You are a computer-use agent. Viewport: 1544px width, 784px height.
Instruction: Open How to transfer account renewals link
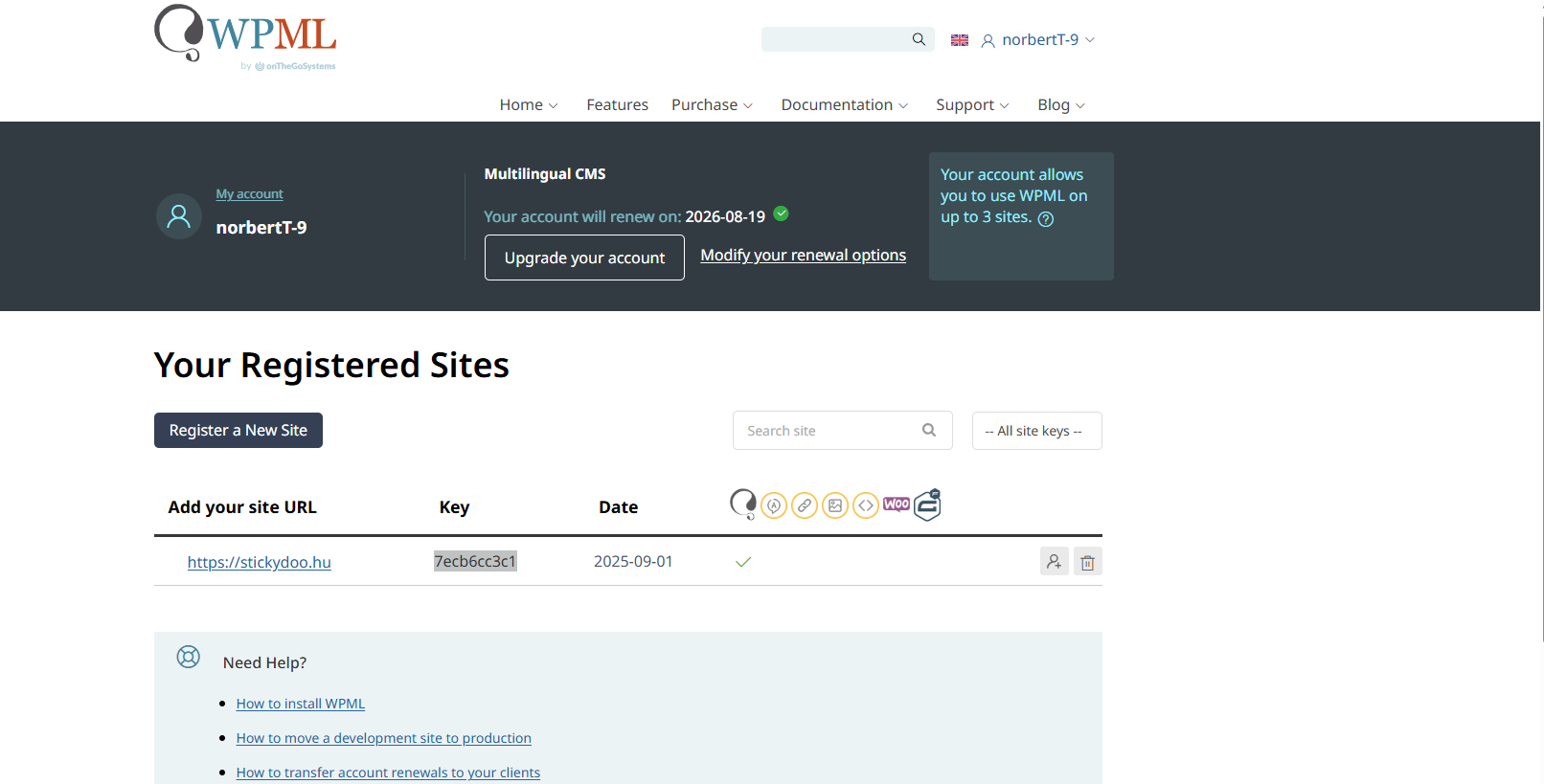(388, 773)
